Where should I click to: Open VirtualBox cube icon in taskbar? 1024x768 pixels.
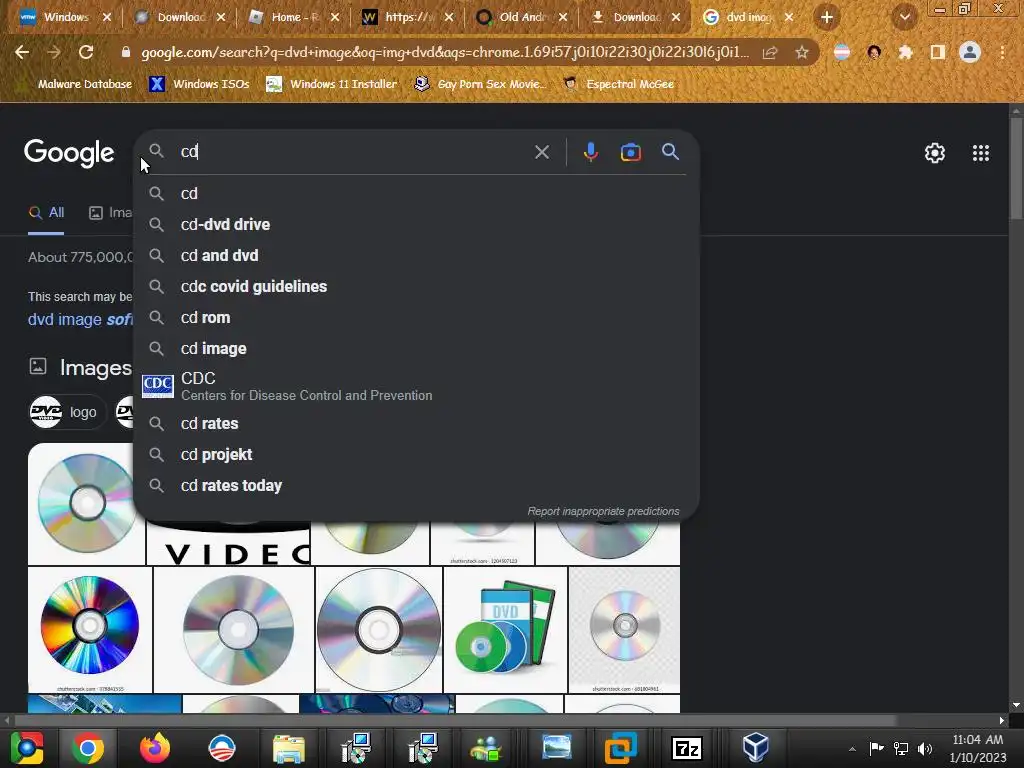[x=756, y=747]
